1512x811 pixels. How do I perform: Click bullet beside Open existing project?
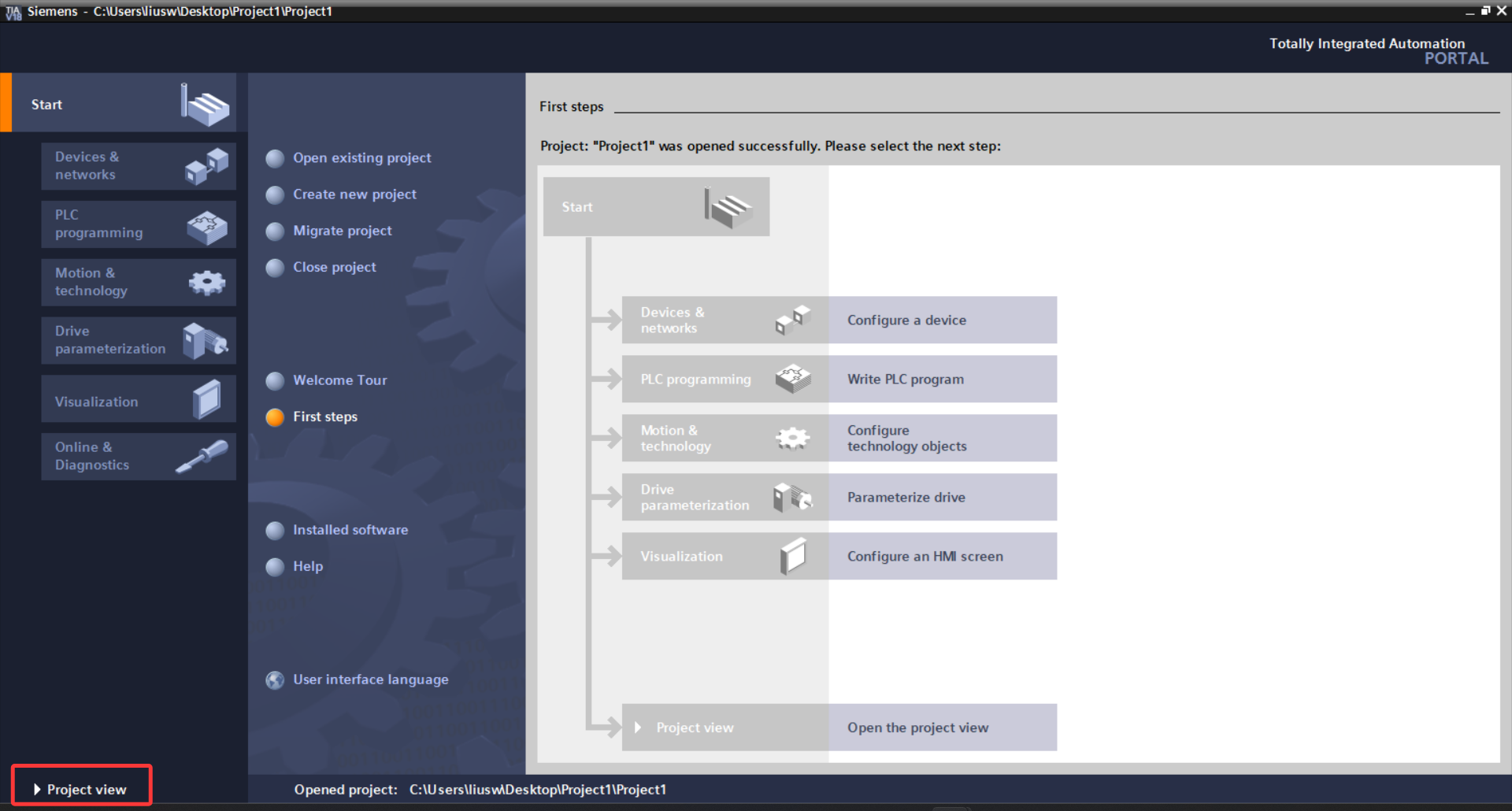coord(275,159)
